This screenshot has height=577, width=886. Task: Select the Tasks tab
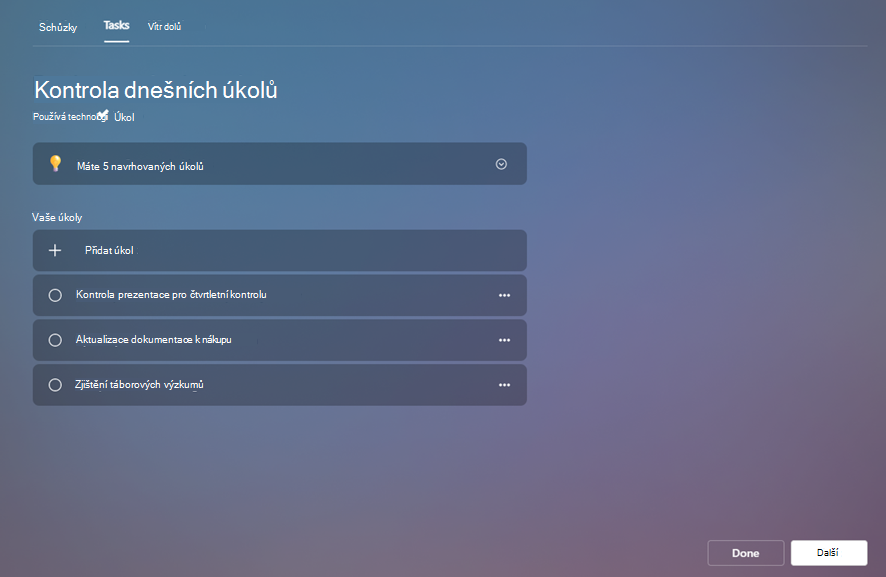(116, 25)
